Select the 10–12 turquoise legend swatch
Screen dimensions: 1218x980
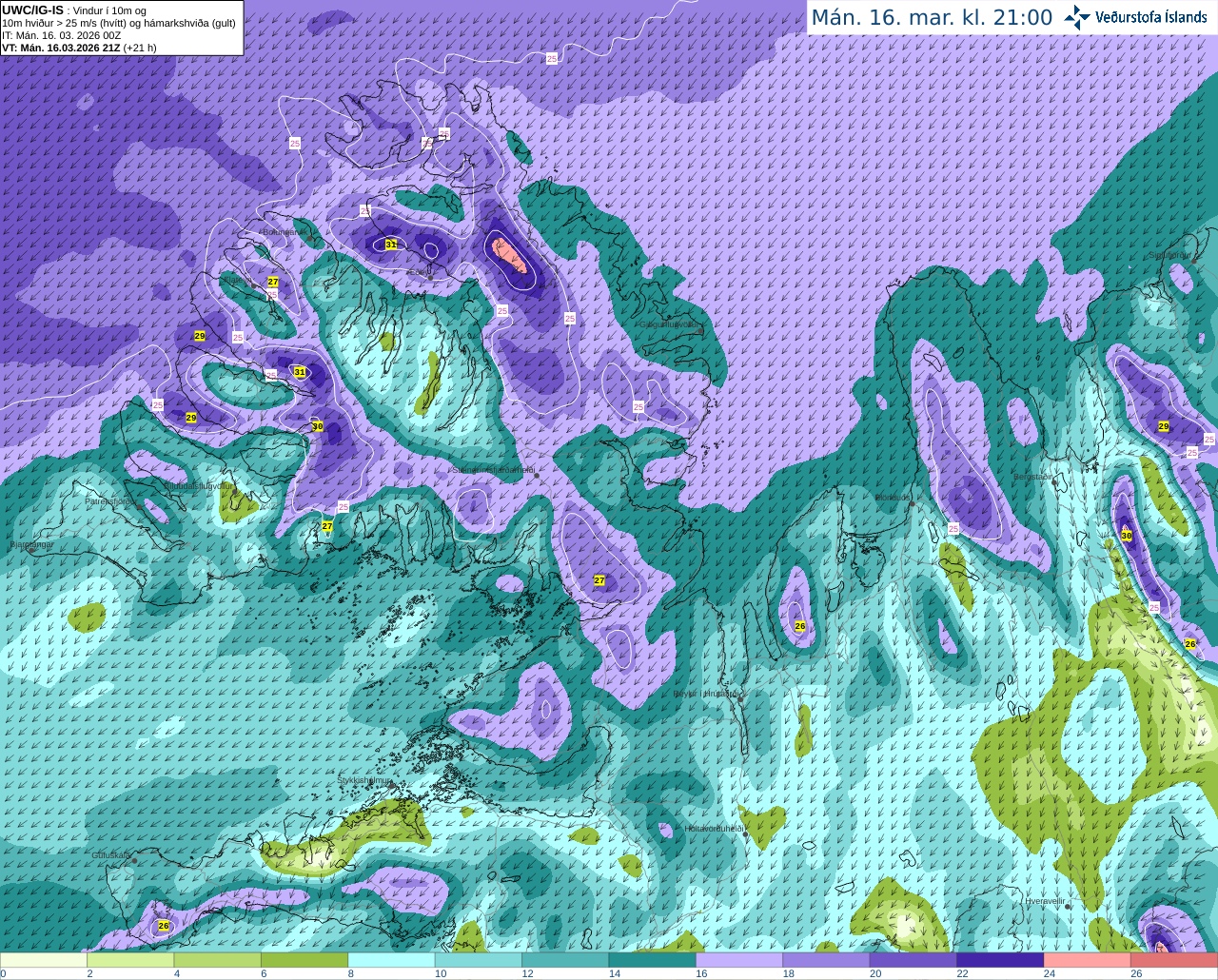click(x=479, y=960)
